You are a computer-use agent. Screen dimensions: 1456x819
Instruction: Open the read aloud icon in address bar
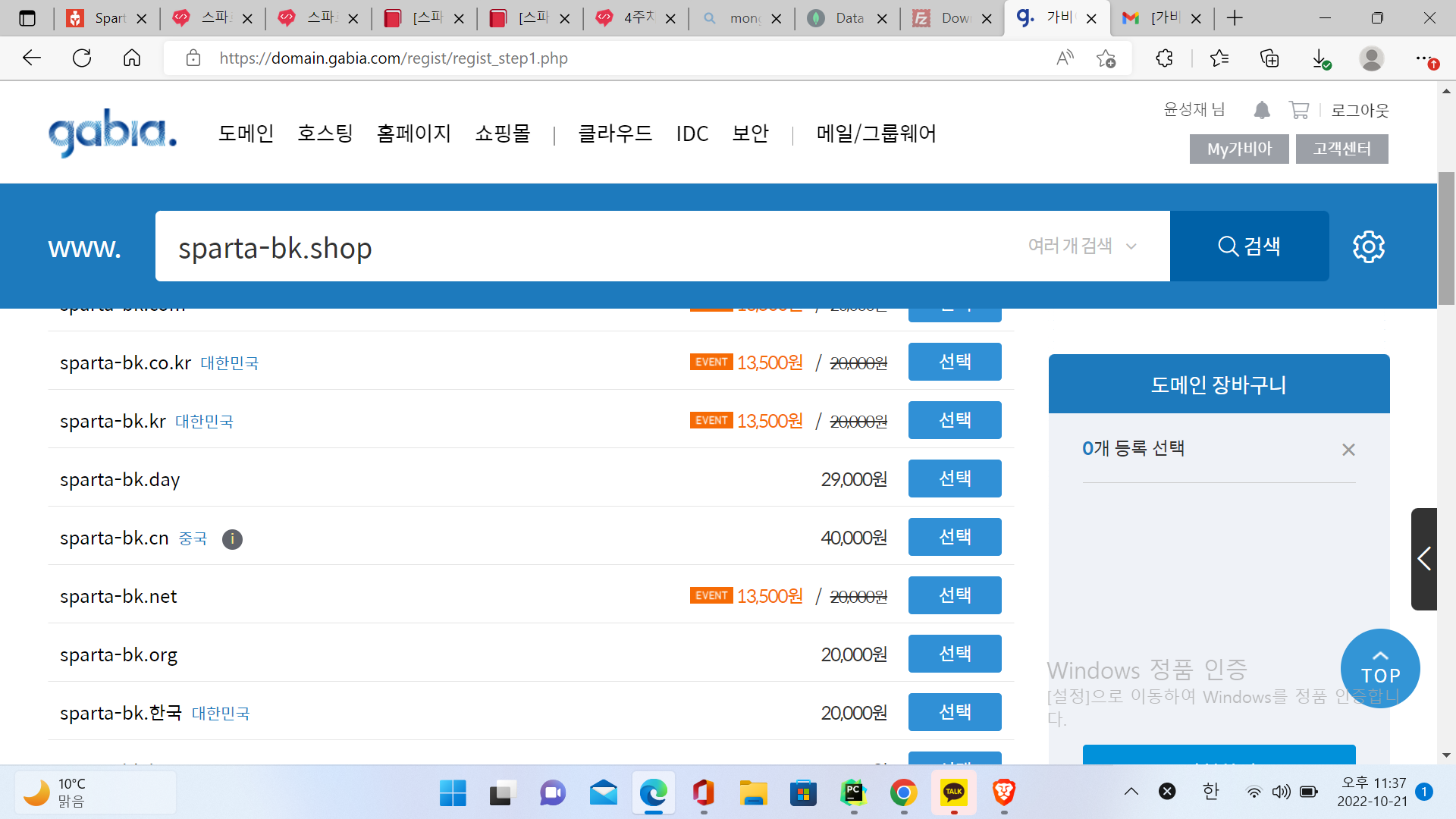[1065, 58]
